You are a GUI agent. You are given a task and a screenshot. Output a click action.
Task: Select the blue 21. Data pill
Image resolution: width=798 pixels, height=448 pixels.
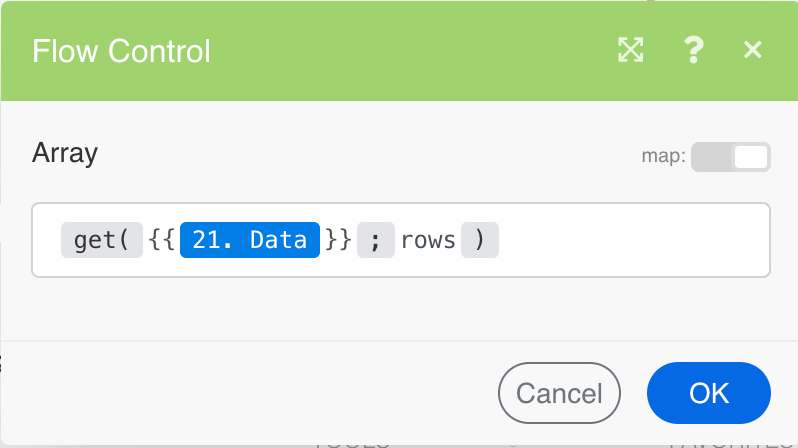coord(250,241)
